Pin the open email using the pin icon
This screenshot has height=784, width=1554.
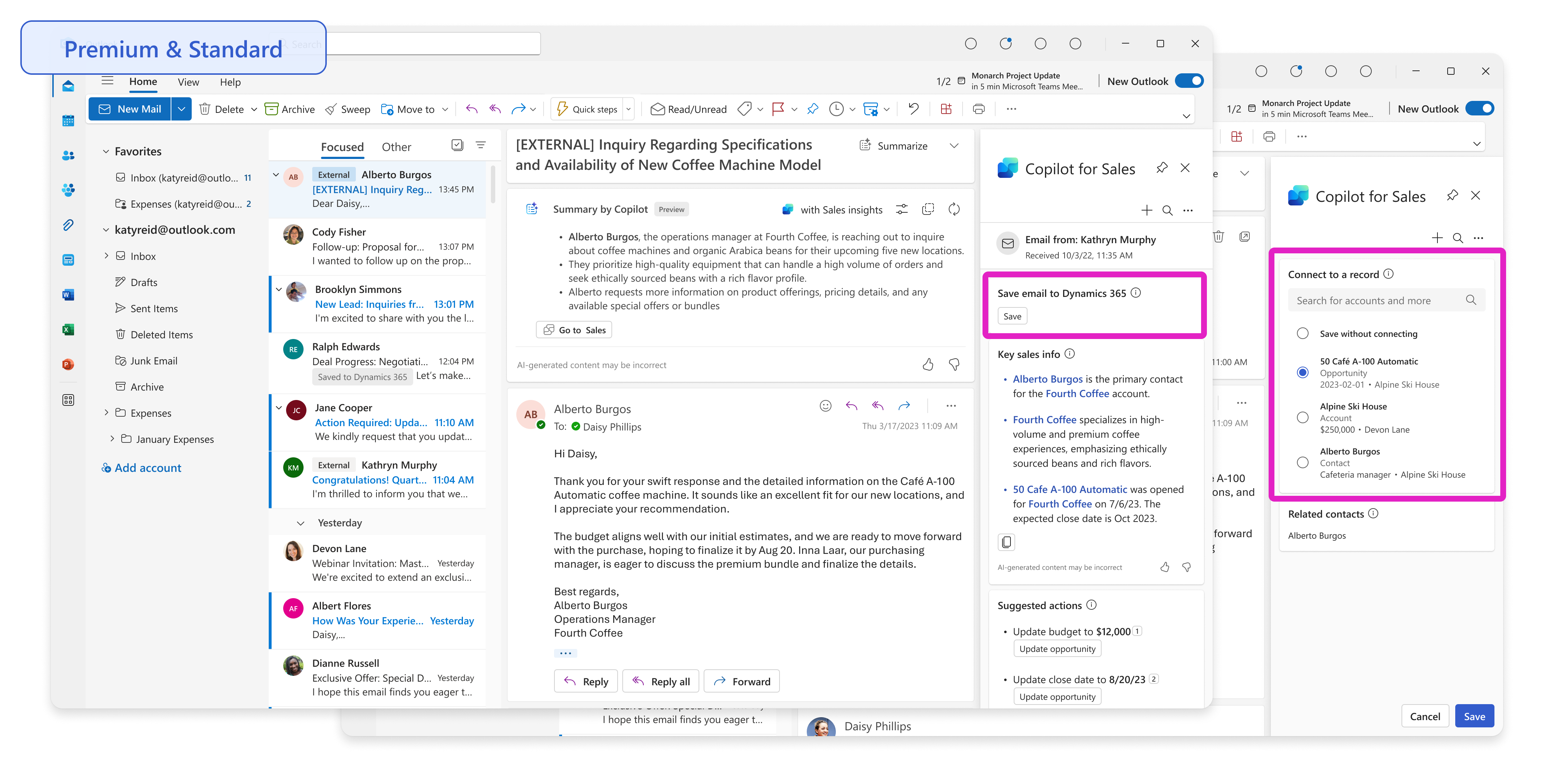(x=813, y=109)
